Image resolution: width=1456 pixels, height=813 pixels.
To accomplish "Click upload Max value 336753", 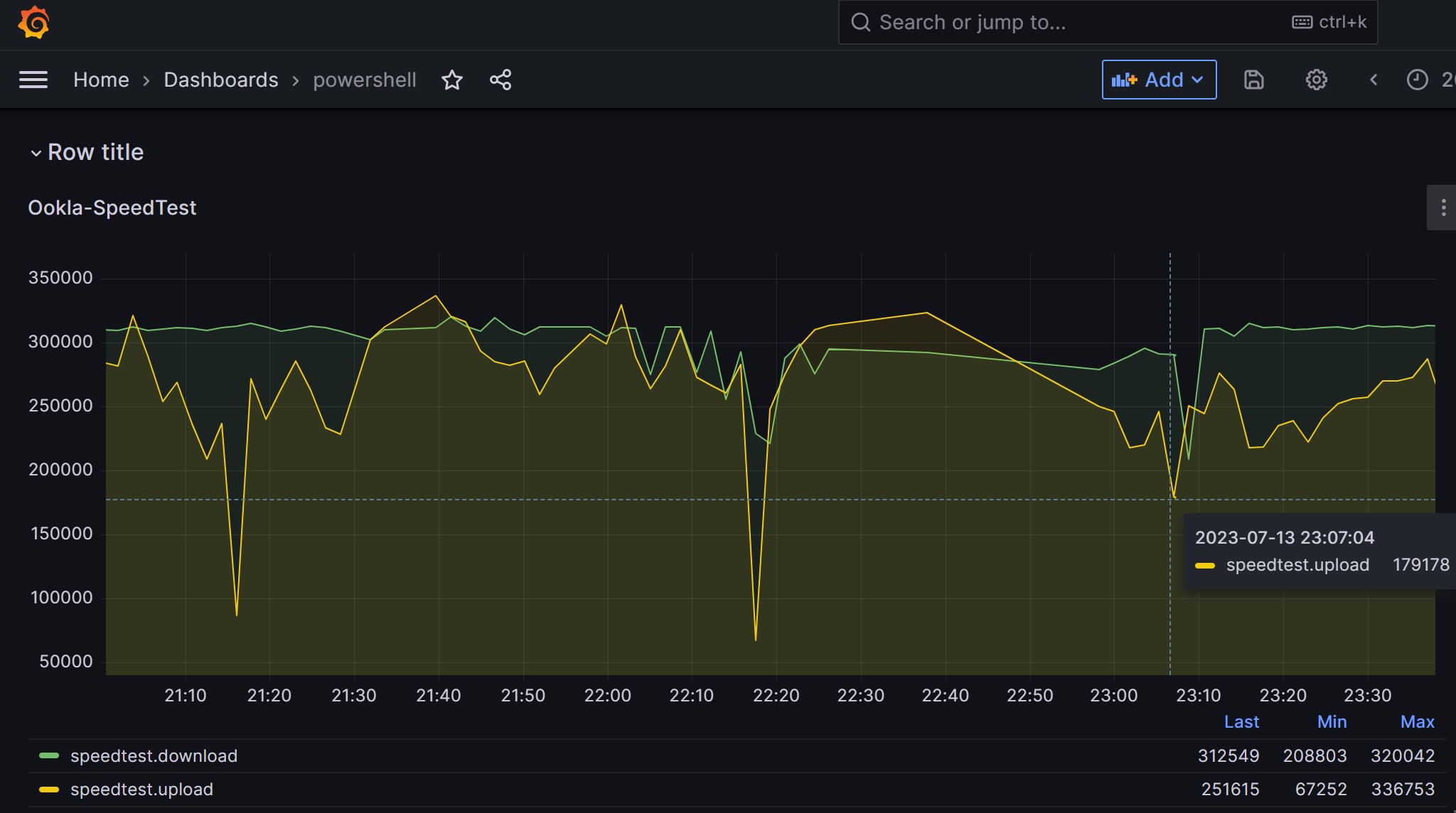I will coord(1403,790).
